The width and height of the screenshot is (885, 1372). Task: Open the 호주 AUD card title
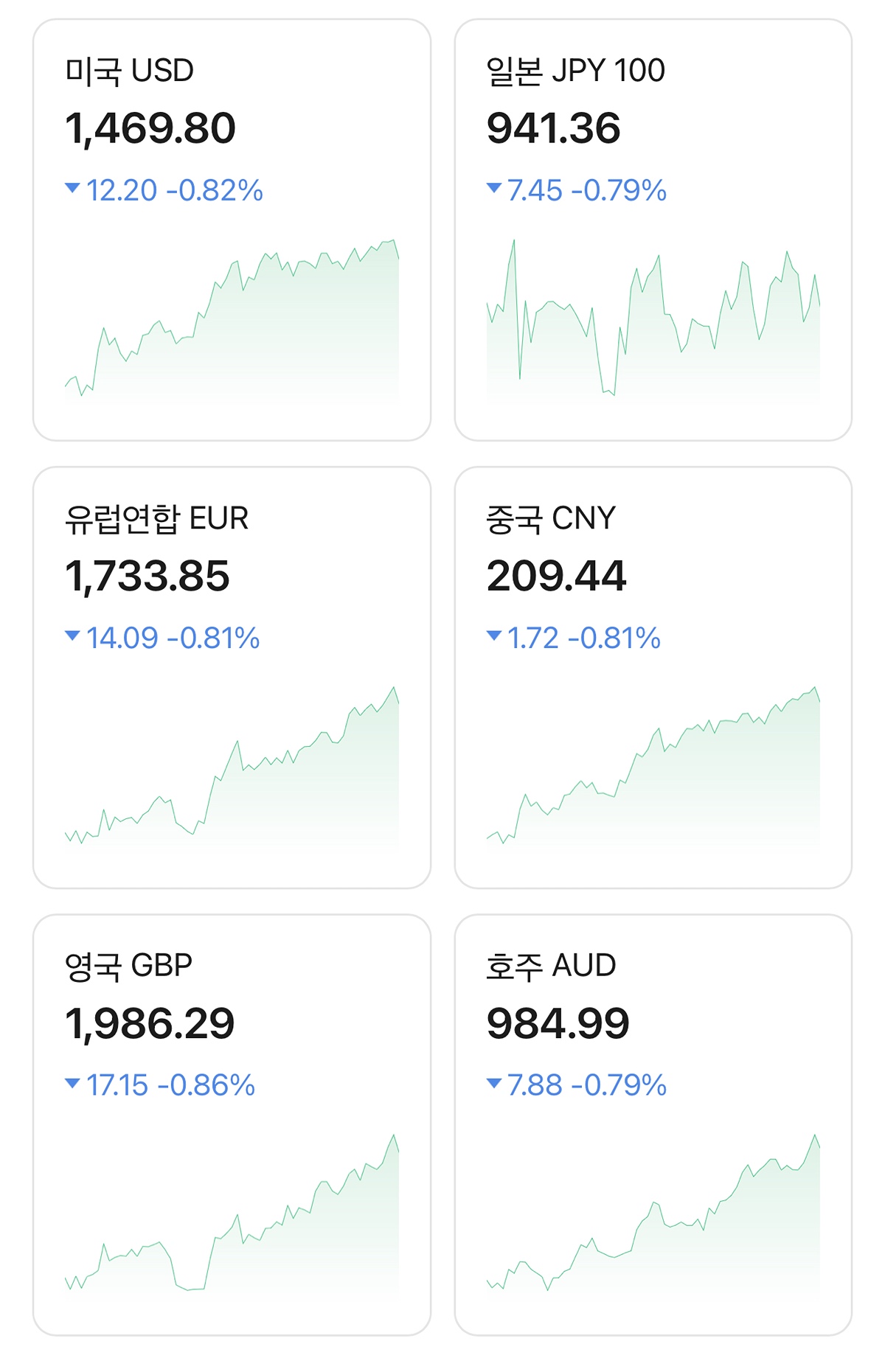pos(551,967)
